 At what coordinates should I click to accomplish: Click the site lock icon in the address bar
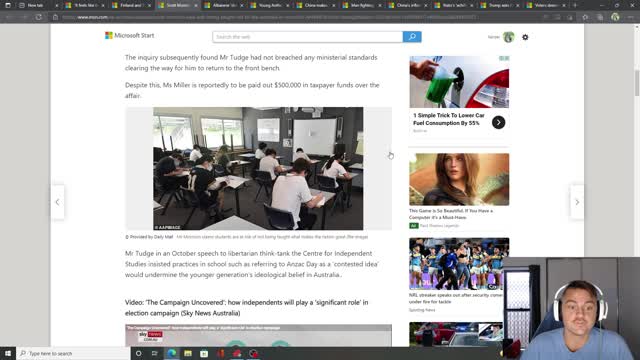(56, 17)
